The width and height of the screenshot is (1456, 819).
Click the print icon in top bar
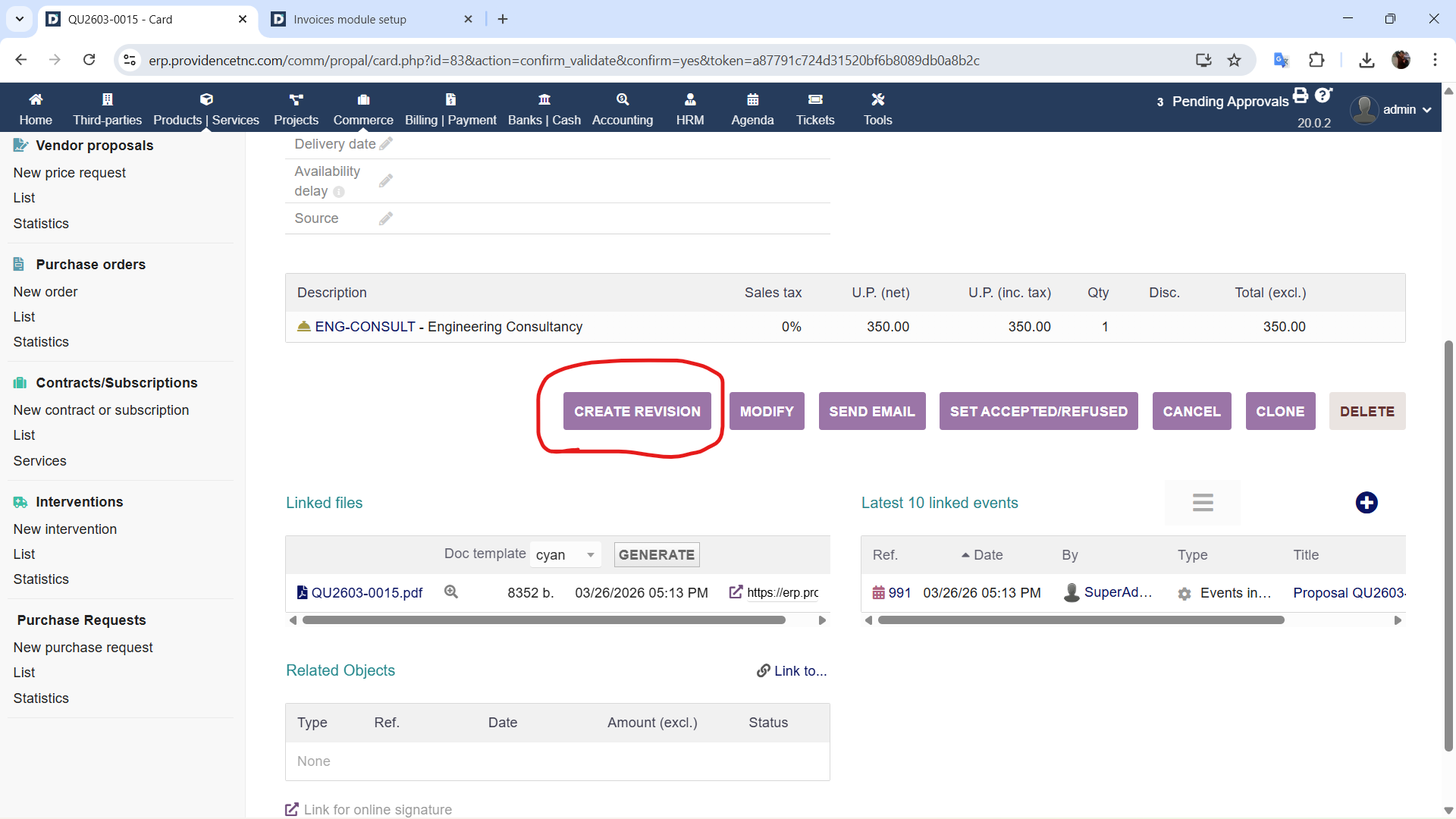point(1301,96)
